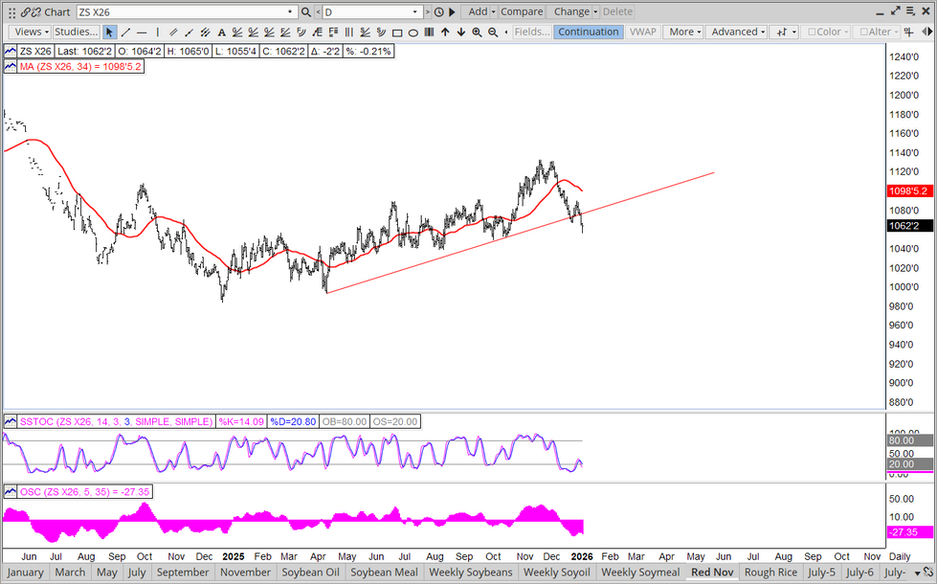Screen dimensions: 937x584
Task: Click the next interval right arrow
Action: [427, 12]
